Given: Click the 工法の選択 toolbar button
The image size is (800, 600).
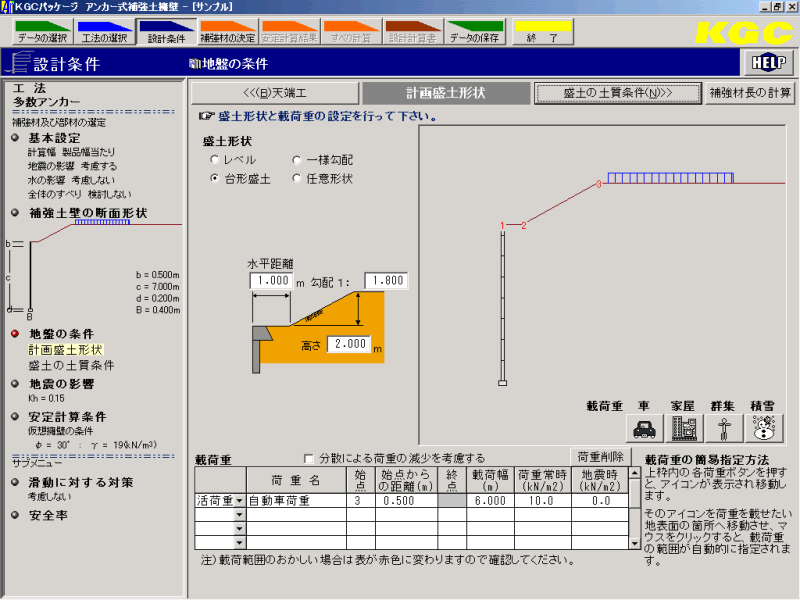Looking at the screenshot, I should click(x=104, y=33).
